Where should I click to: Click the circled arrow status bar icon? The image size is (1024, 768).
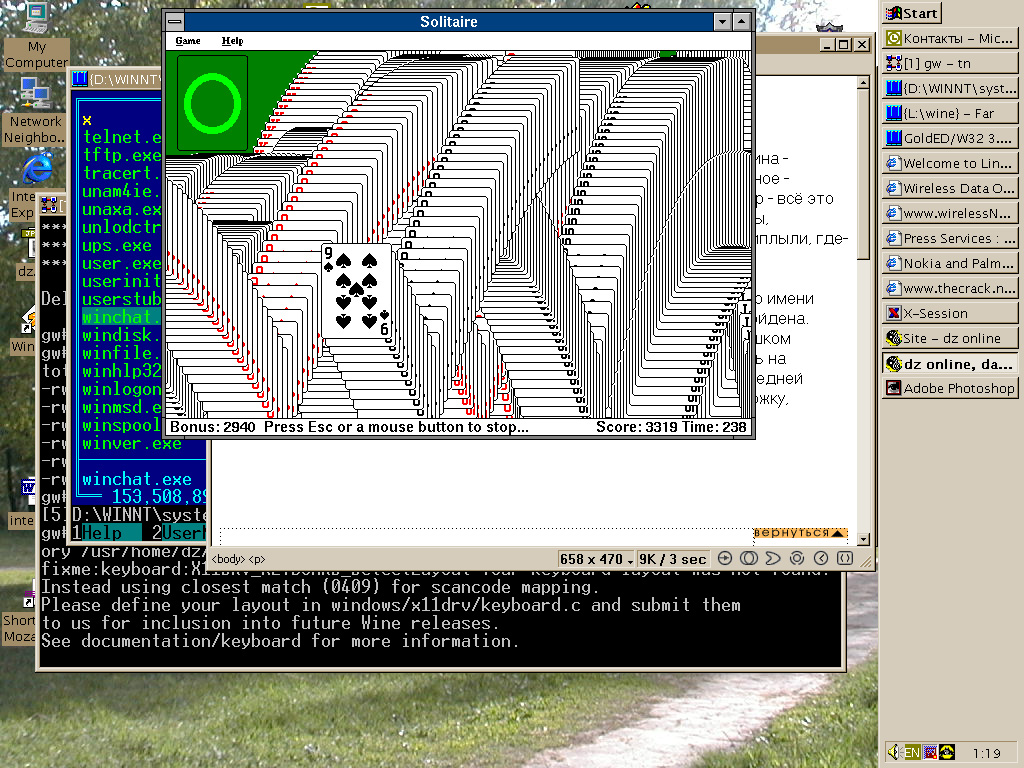pos(725,558)
